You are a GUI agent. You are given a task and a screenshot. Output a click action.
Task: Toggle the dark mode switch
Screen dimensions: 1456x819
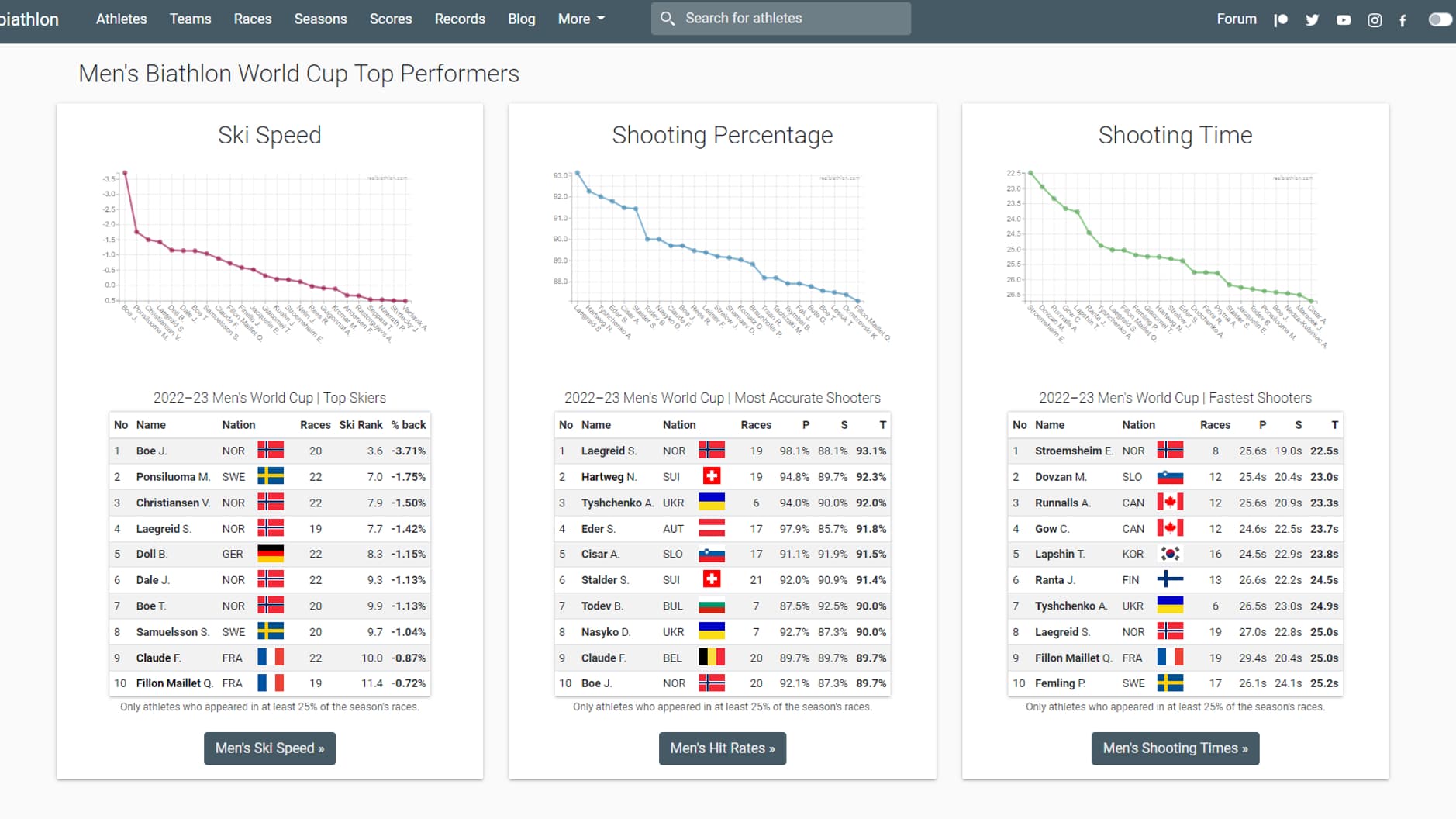[x=1440, y=19]
